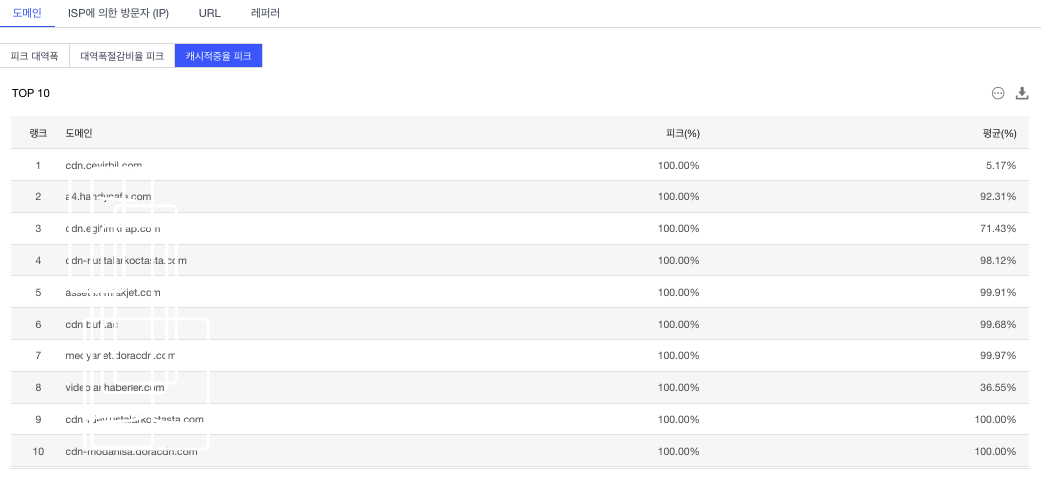Image resolution: width=1052 pixels, height=496 pixels.
Task: Choose the 캐시적중율 피크 view button
Action: 218,56
